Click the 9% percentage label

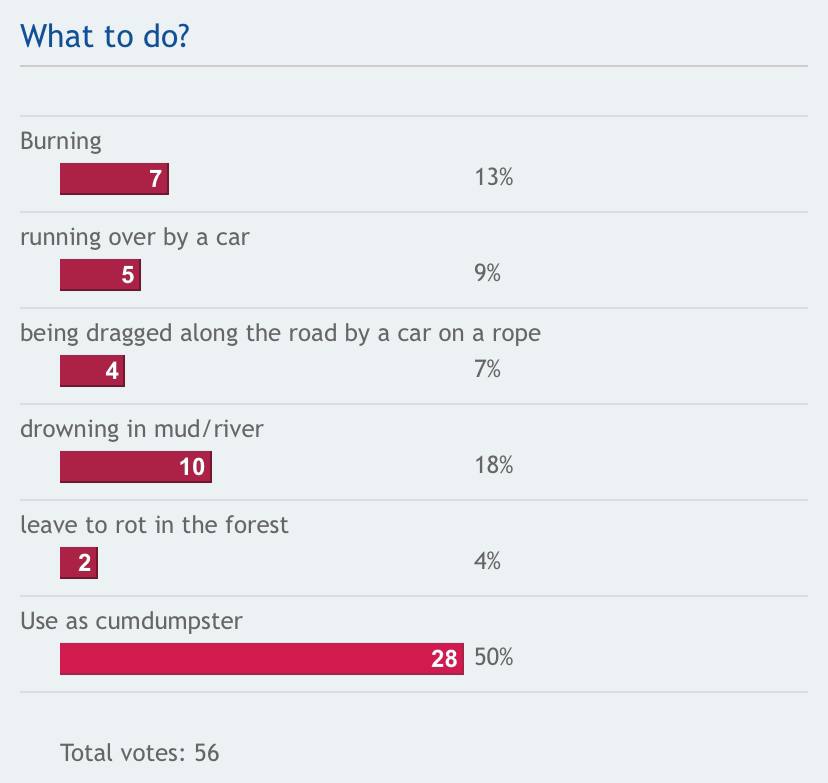[487, 273]
